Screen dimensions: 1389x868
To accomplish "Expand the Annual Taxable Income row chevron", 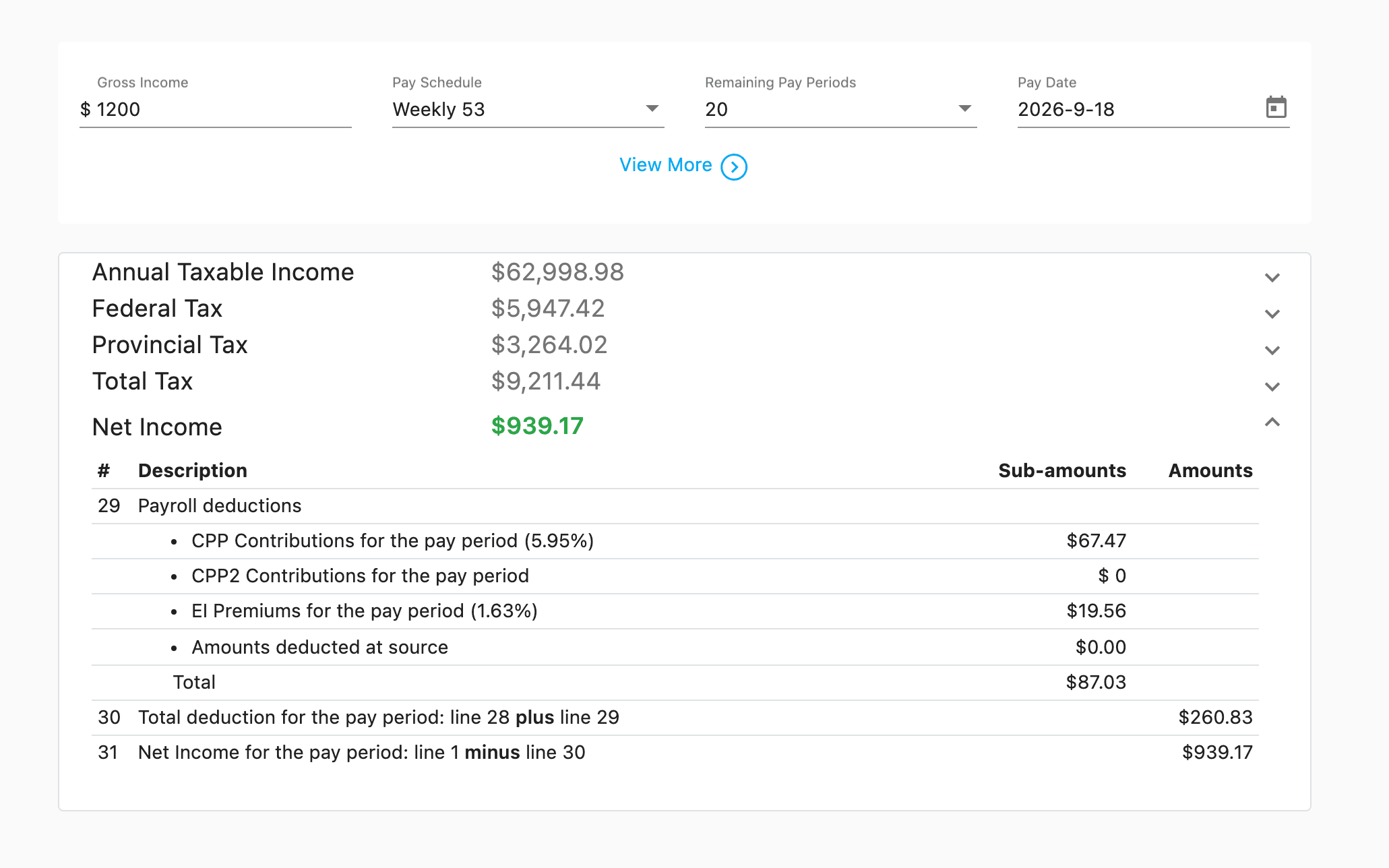I will pyautogui.click(x=1272, y=278).
